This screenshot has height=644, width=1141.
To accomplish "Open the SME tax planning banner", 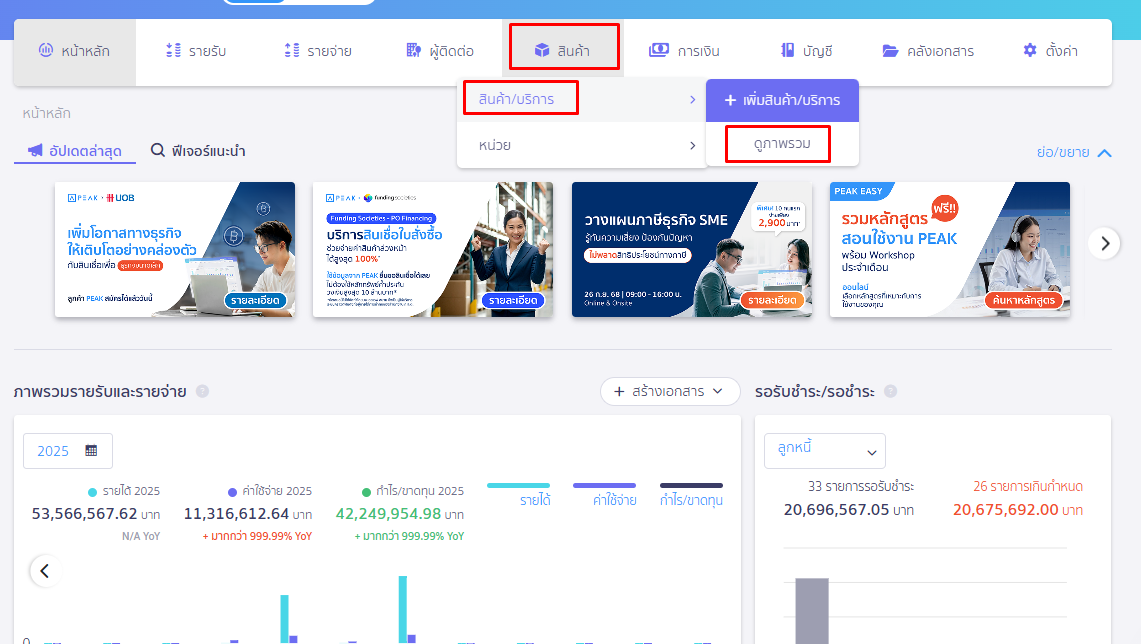I will click(692, 250).
